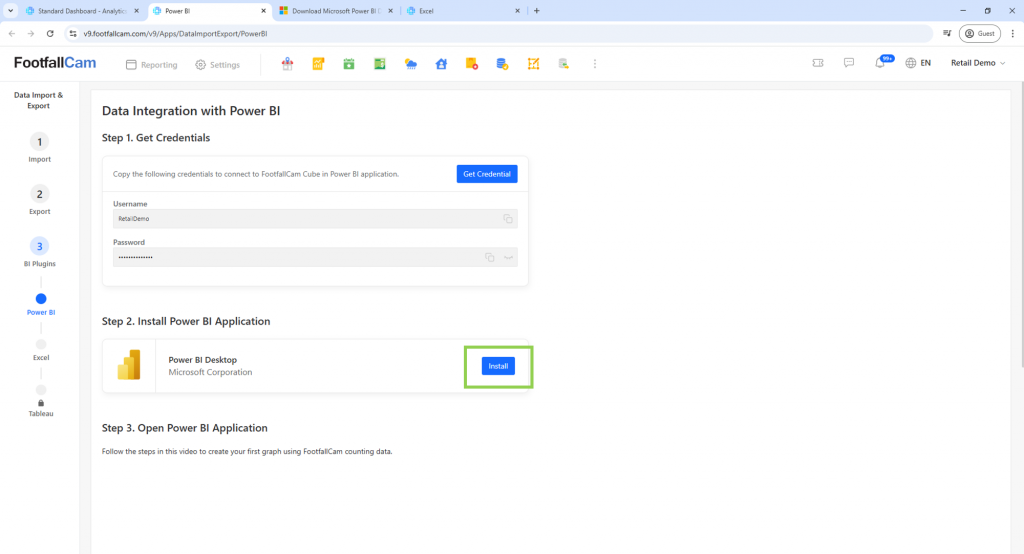Copy the Username field value
This screenshot has width=1024, height=554.
coord(507,219)
